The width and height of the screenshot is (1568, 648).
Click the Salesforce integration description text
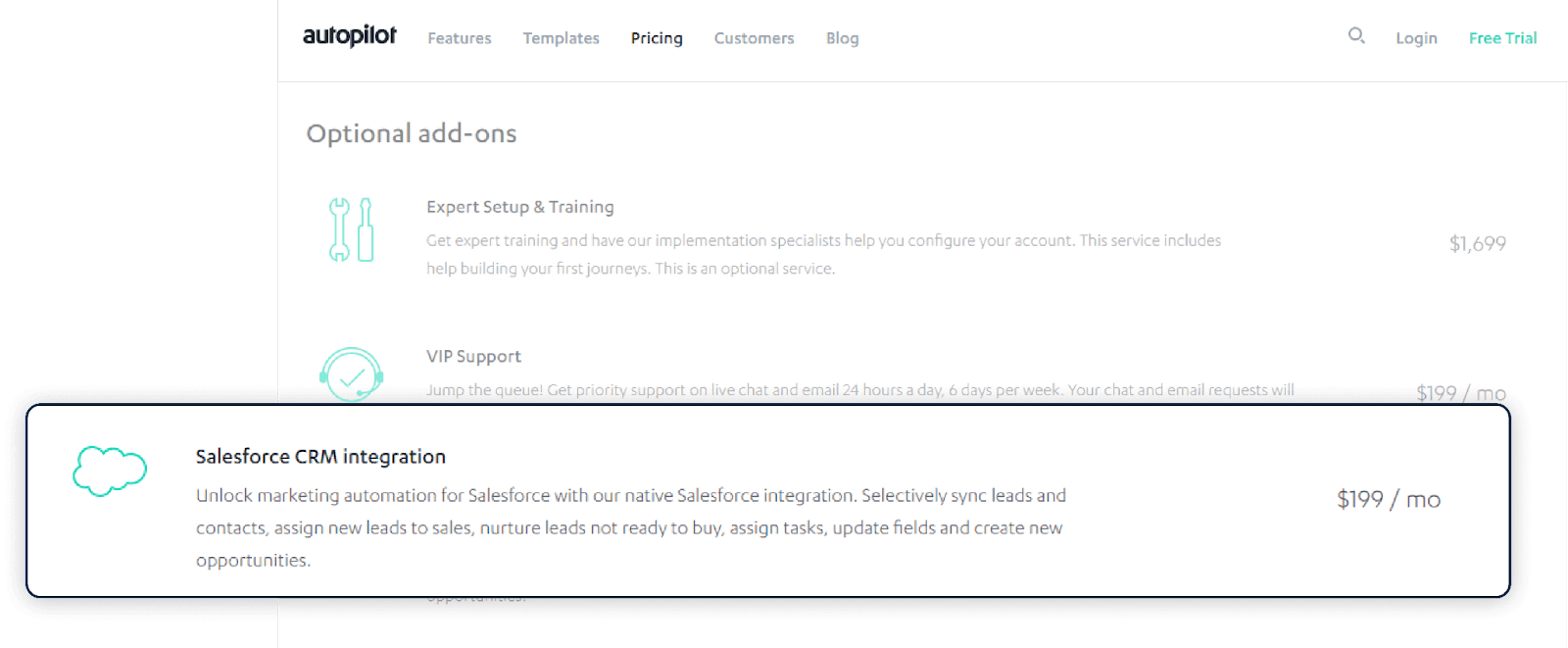(630, 527)
